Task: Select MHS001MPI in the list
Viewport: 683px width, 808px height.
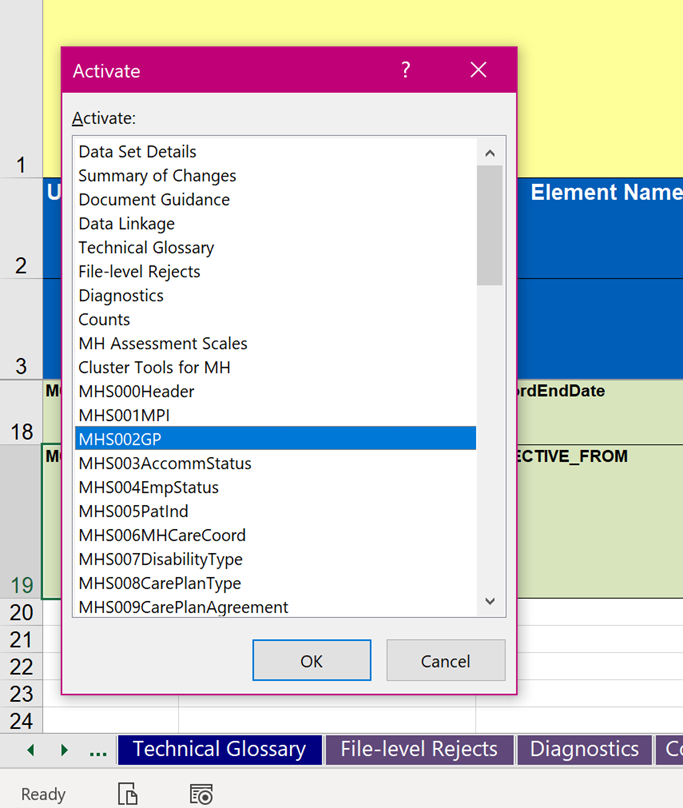Action: click(x=275, y=415)
